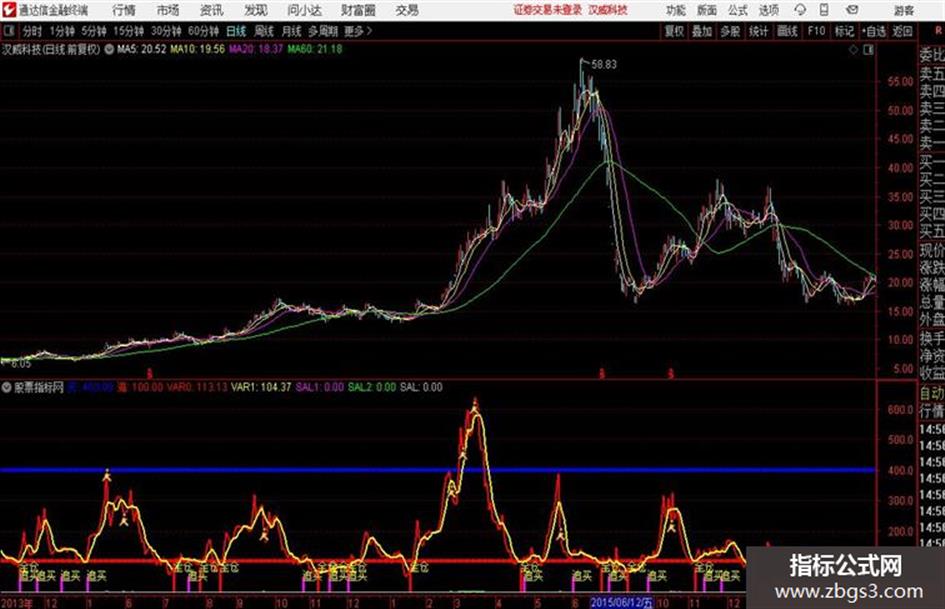This screenshot has height=609, width=945.
Task: Switch to 月线 monthly period
Action: pos(291,31)
